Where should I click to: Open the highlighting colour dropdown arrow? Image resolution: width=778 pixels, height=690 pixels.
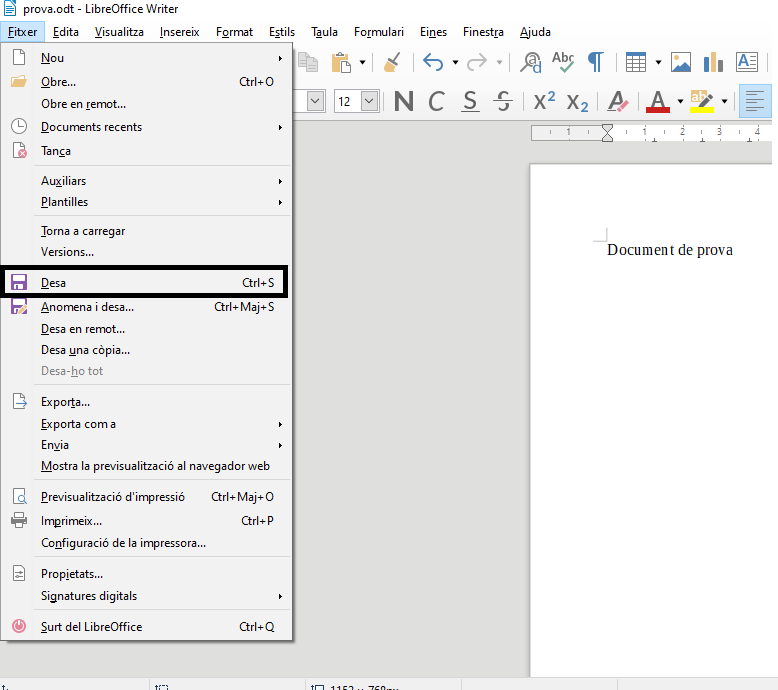(724, 102)
